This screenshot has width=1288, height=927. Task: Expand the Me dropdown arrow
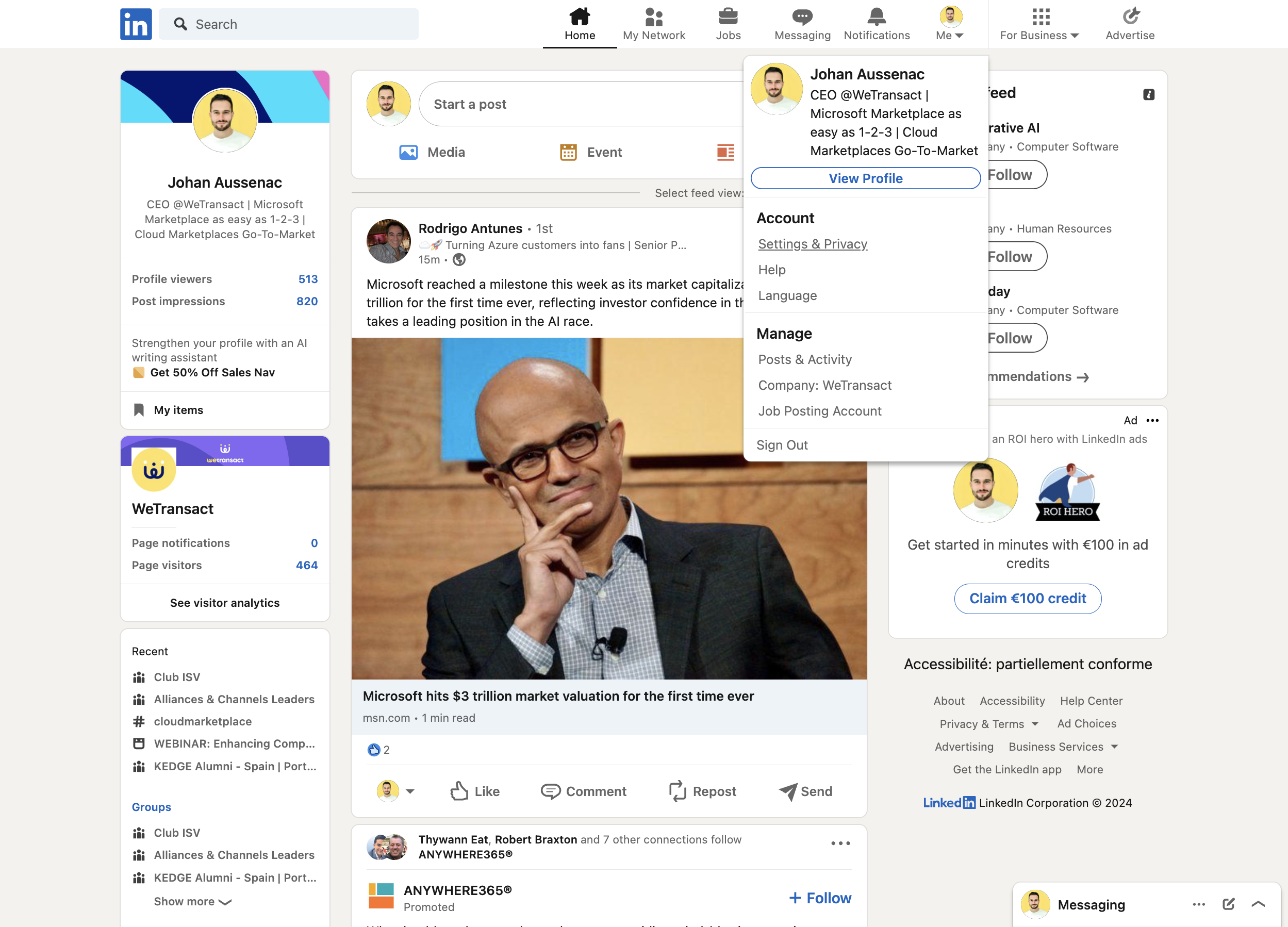(959, 36)
